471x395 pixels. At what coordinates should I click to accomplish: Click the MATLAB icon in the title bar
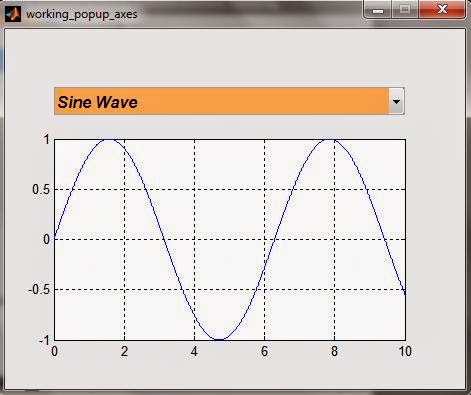pyautogui.click(x=13, y=14)
